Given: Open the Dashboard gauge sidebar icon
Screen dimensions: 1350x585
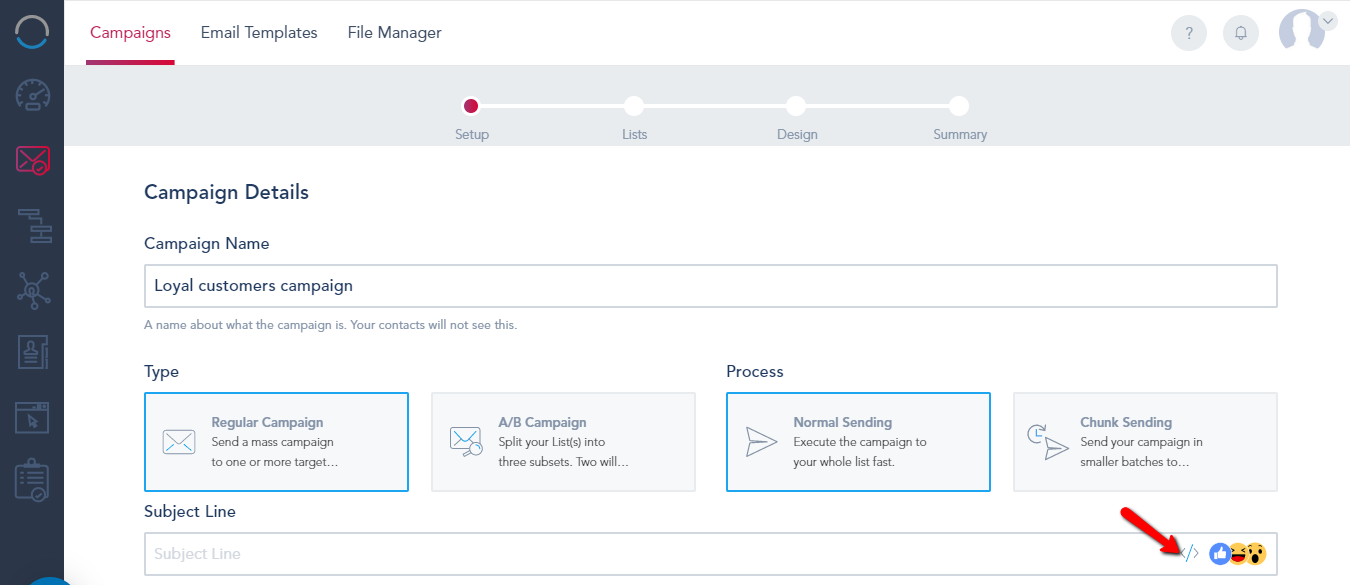Looking at the screenshot, I should (32, 95).
